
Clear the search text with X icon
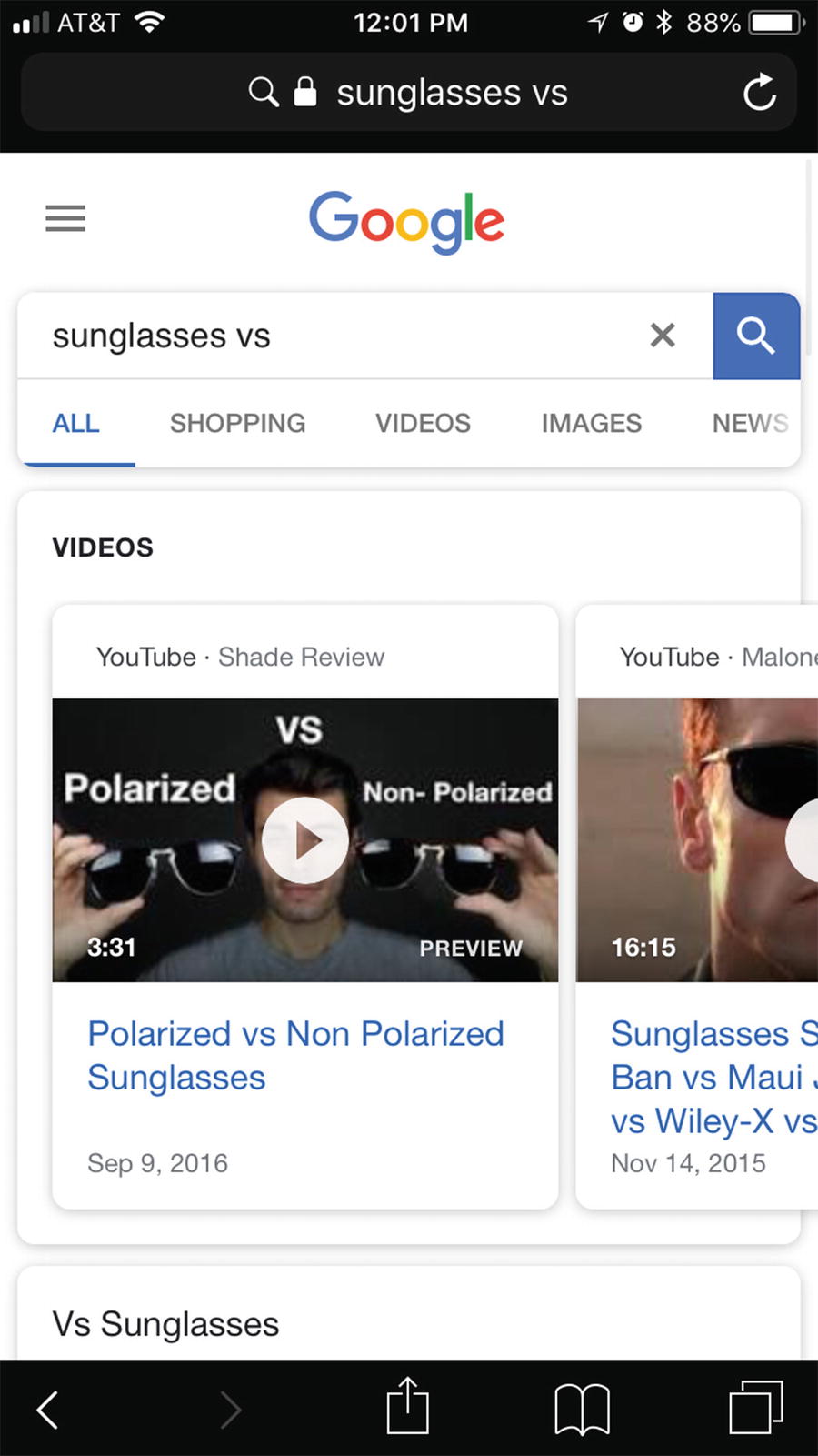click(x=663, y=336)
